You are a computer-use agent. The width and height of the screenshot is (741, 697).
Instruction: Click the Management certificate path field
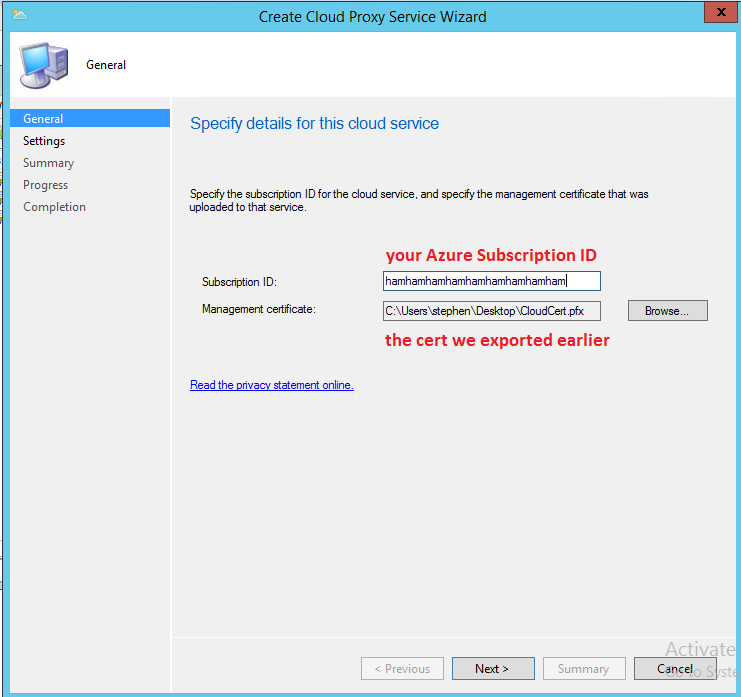491,311
